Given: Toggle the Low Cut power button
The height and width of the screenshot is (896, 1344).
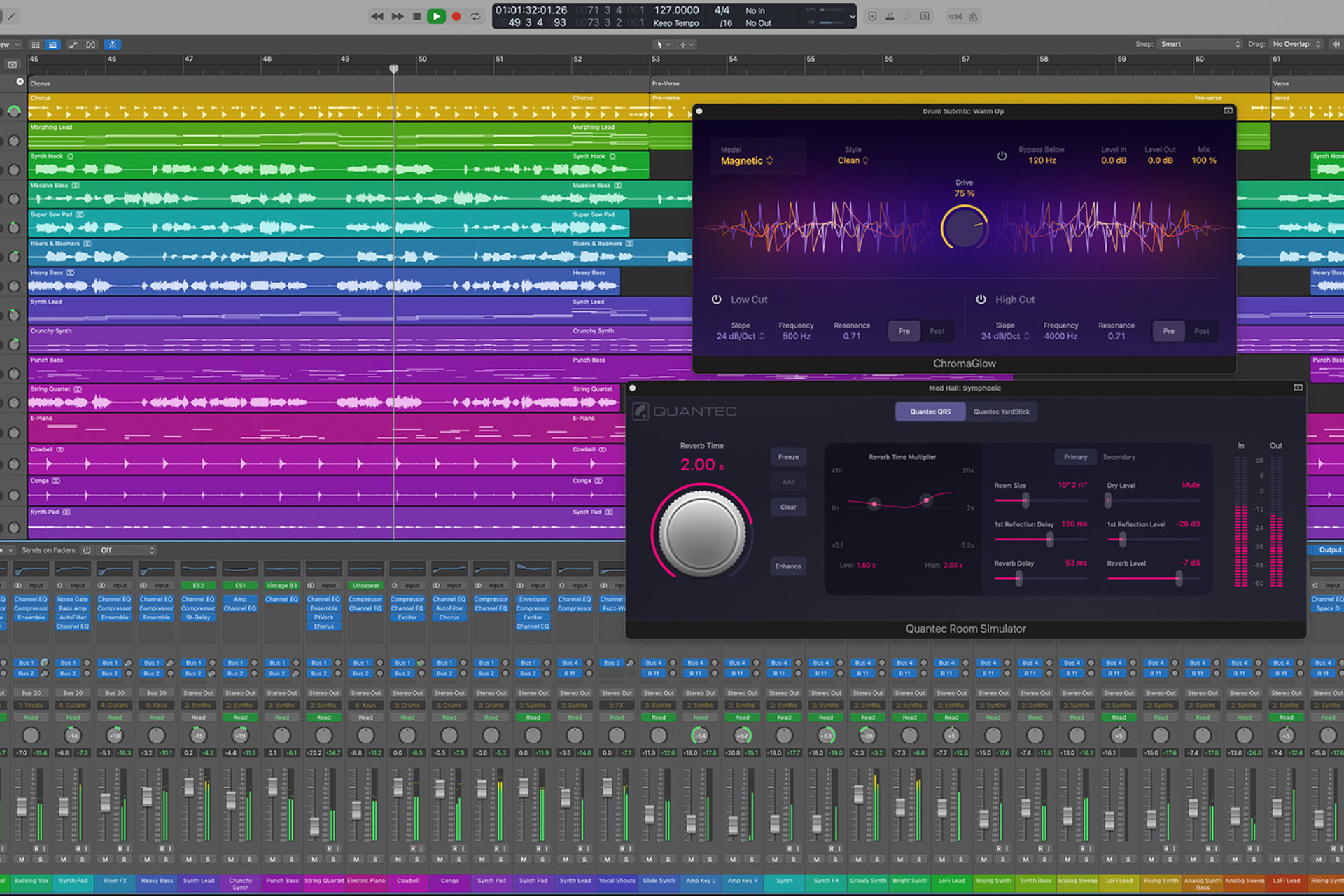Looking at the screenshot, I should [x=716, y=300].
